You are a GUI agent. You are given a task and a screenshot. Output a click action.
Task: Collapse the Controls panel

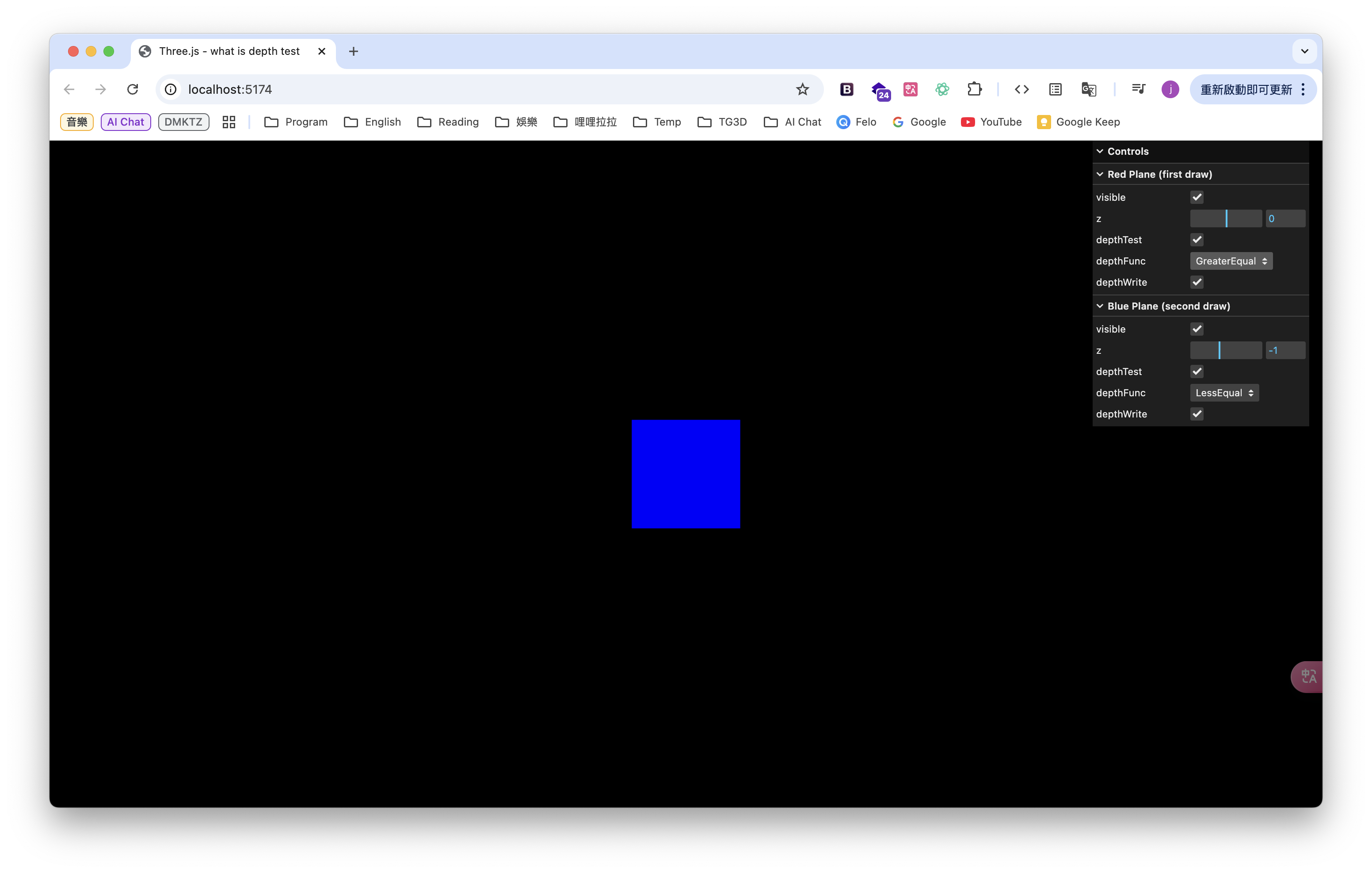pos(1200,151)
